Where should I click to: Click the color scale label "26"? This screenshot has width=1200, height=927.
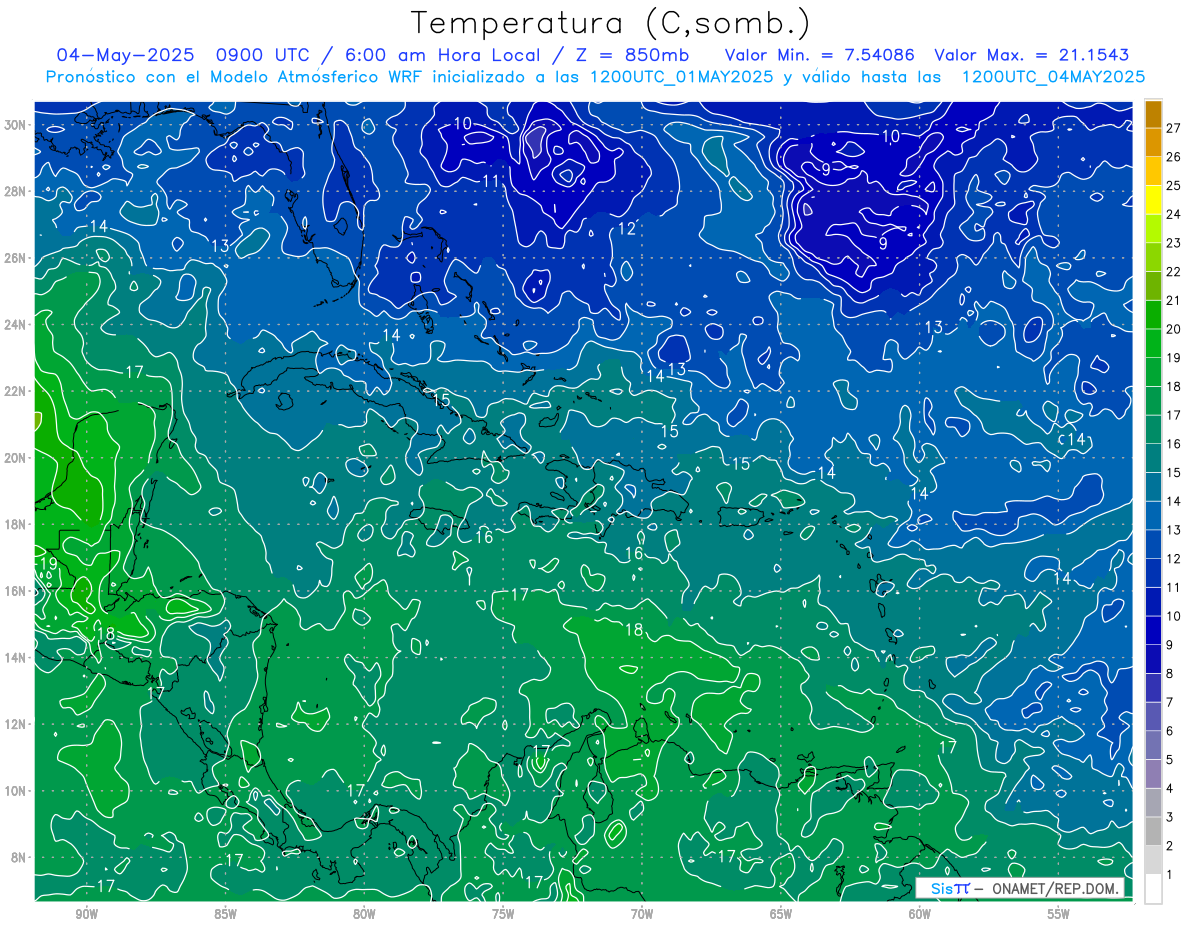[1174, 156]
